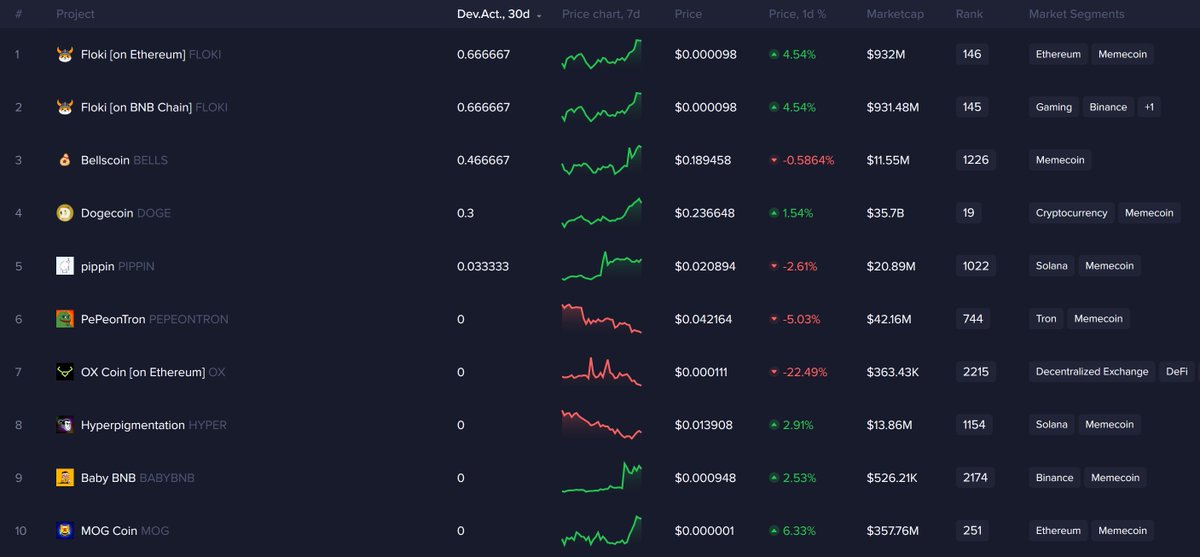Click the $363.43K marketcap value
The image size is (1200, 557).
[x=895, y=372]
